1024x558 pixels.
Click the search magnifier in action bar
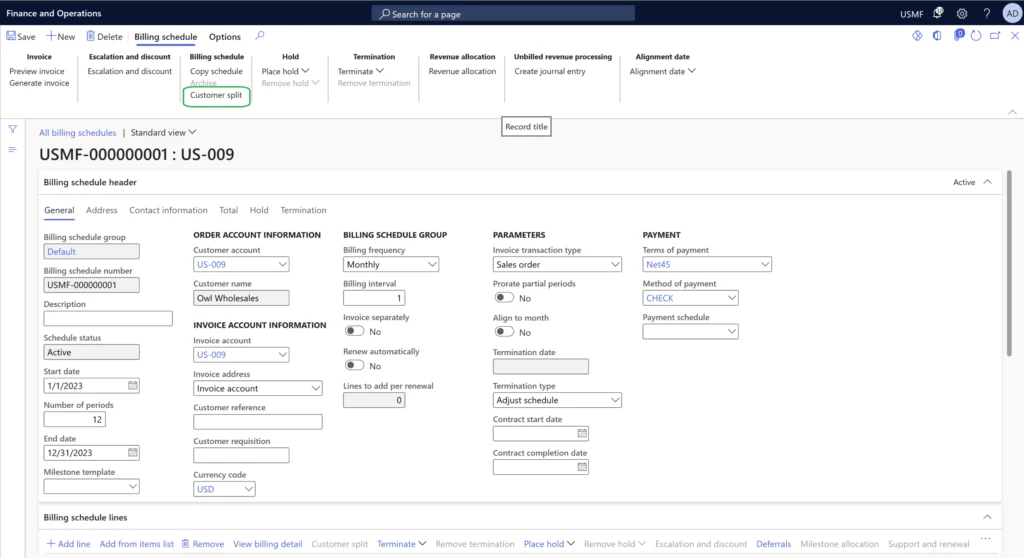tap(260, 36)
